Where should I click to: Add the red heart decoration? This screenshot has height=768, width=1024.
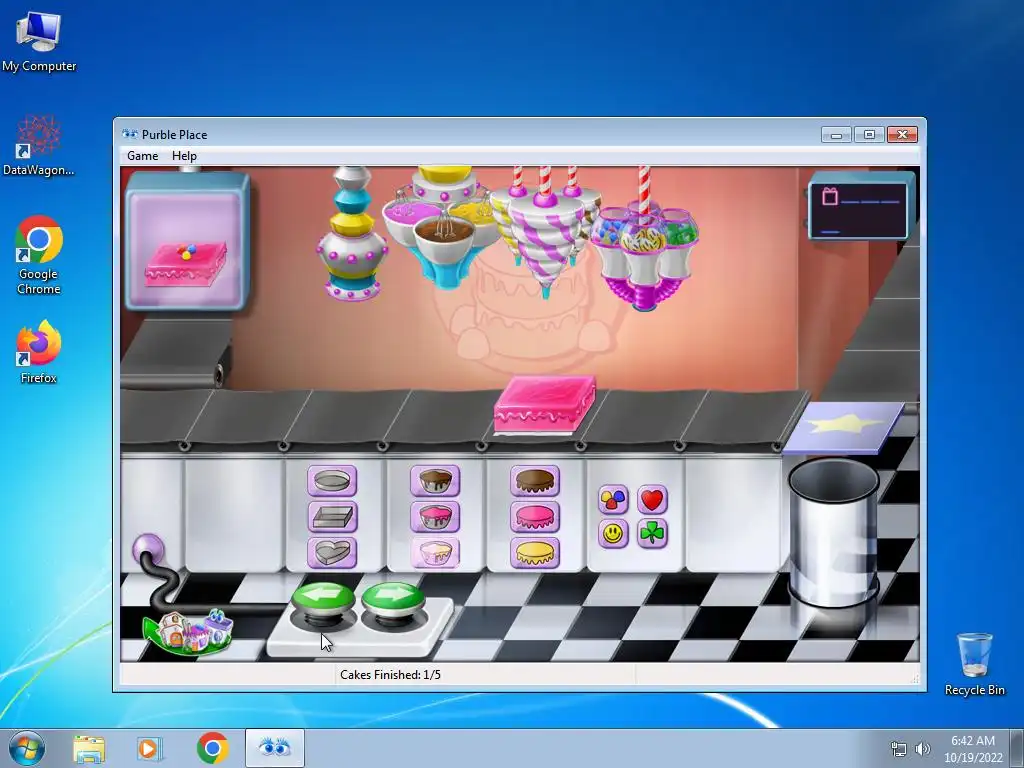coord(652,500)
